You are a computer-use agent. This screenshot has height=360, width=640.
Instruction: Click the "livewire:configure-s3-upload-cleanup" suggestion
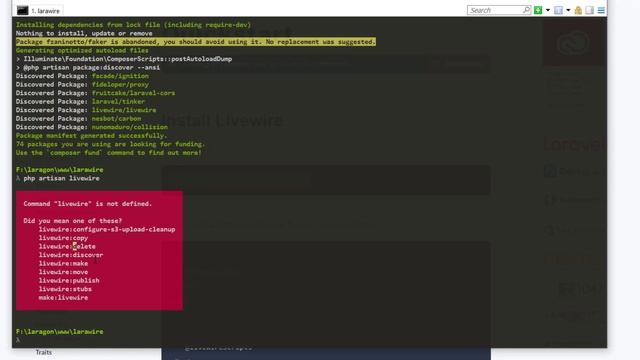coord(107,229)
